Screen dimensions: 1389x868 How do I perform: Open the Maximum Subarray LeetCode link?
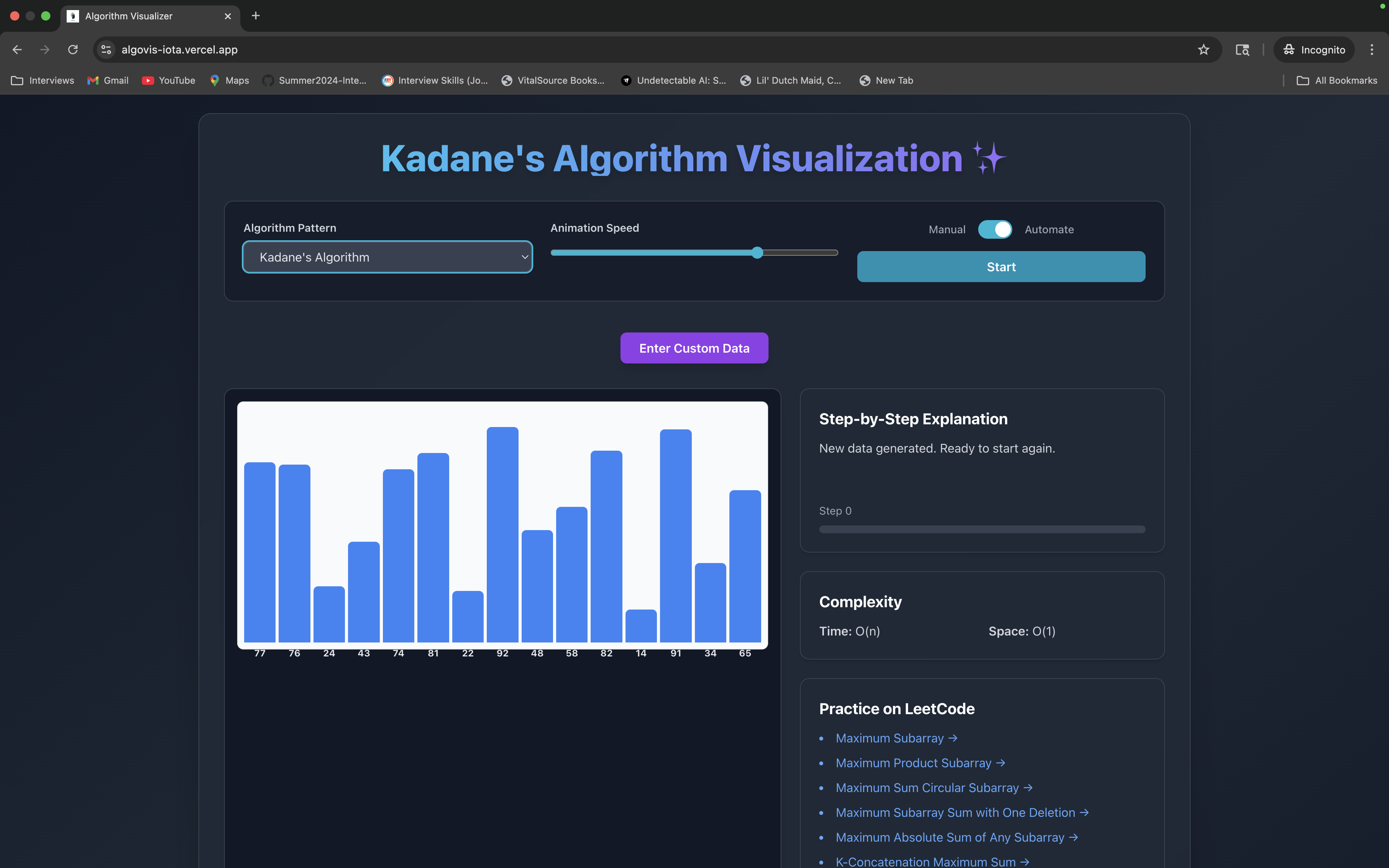(896, 738)
